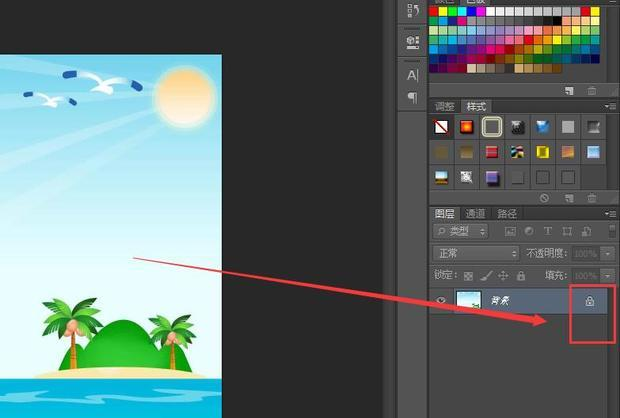Toggle lock all button in the Layers panel
This screenshot has height=418, width=620.
coord(521,275)
